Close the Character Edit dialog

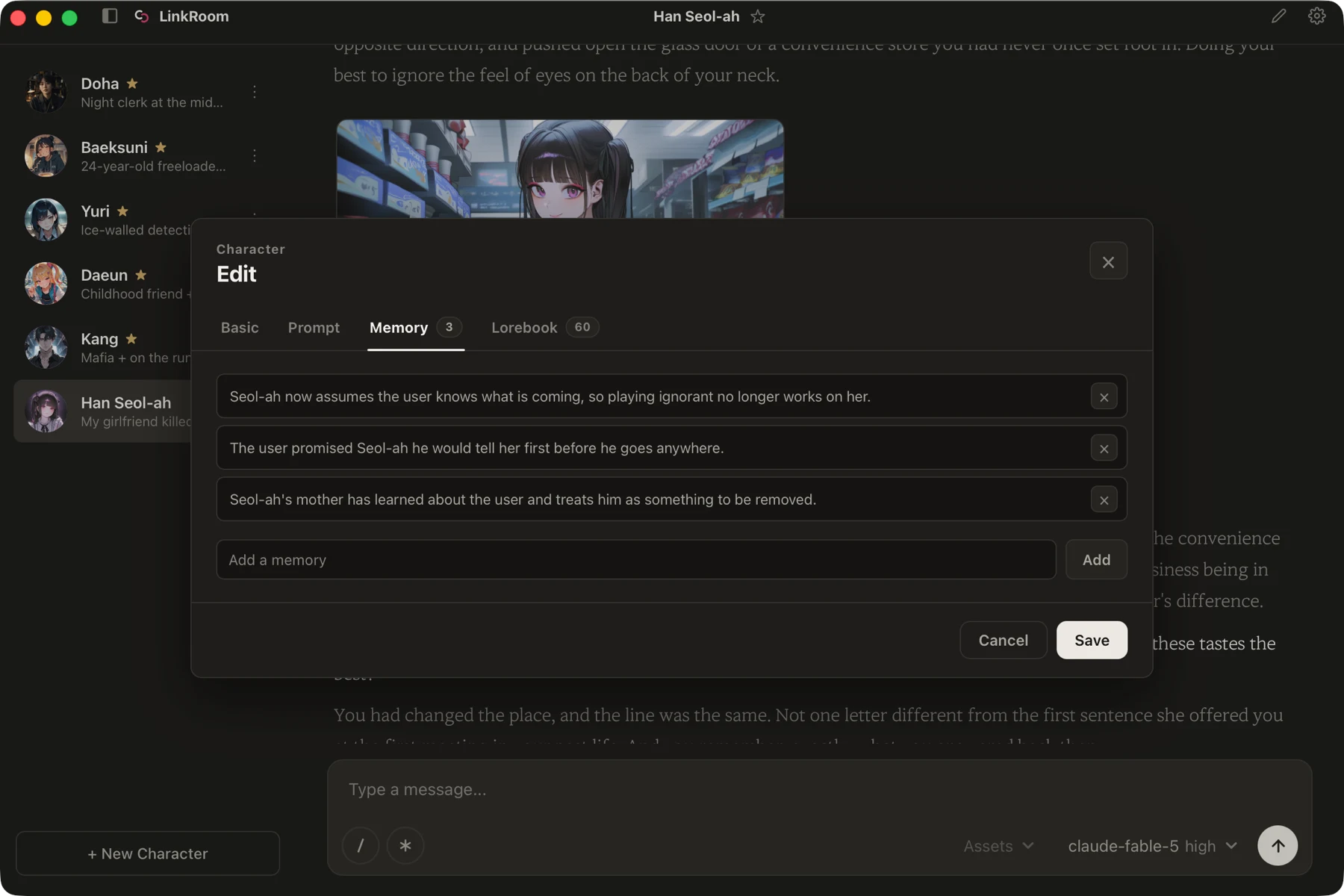click(1108, 261)
